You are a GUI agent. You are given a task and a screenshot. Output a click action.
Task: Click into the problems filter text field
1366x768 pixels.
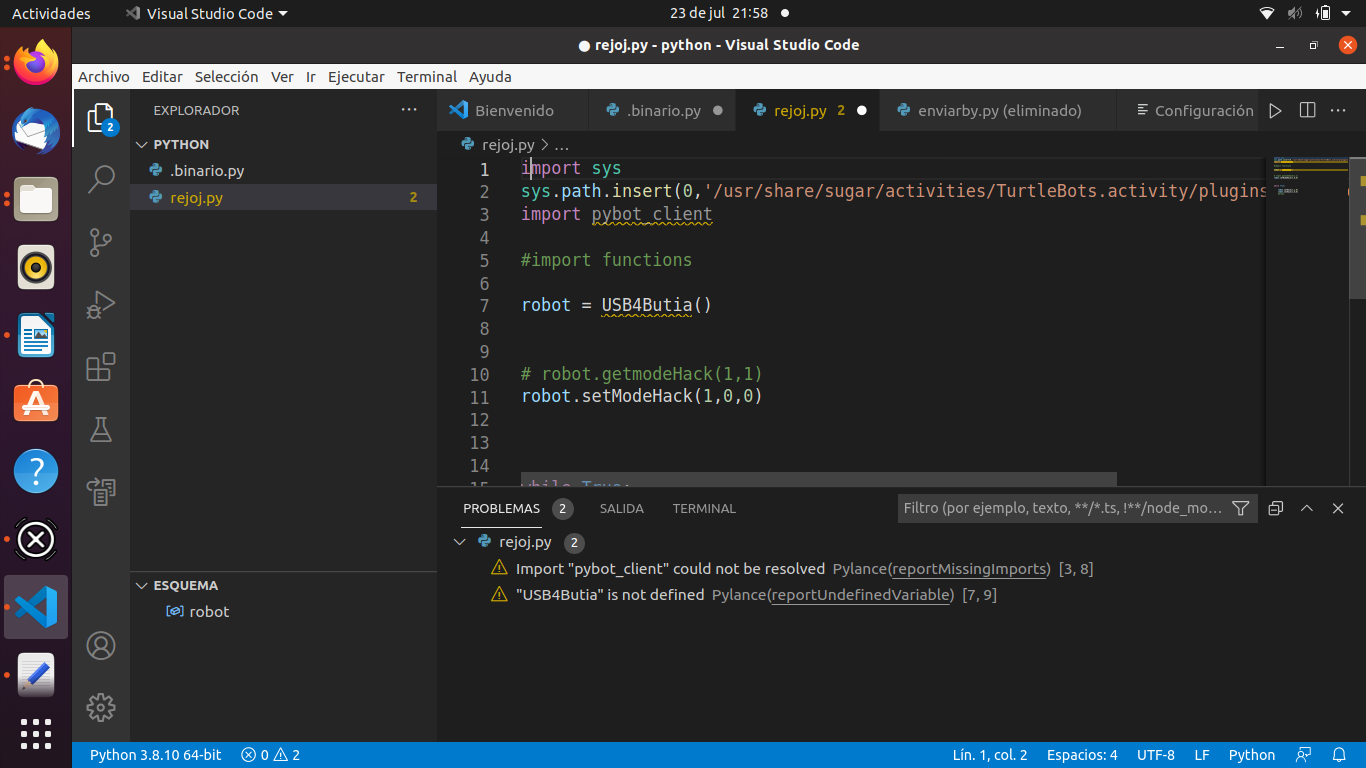pyautogui.click(x=1062, y=508)
